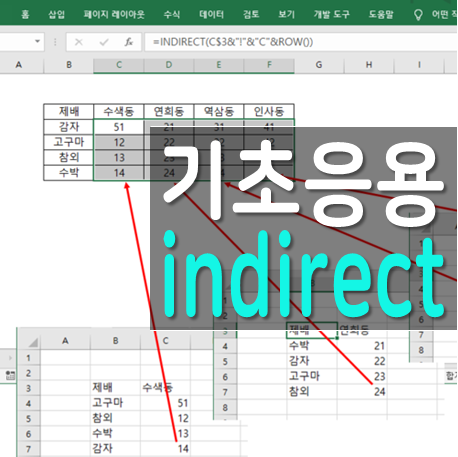The image size is (458, 457).
Task: Select row header 3 beside 제배 in the 수색동 sheet
Action: 28,388
